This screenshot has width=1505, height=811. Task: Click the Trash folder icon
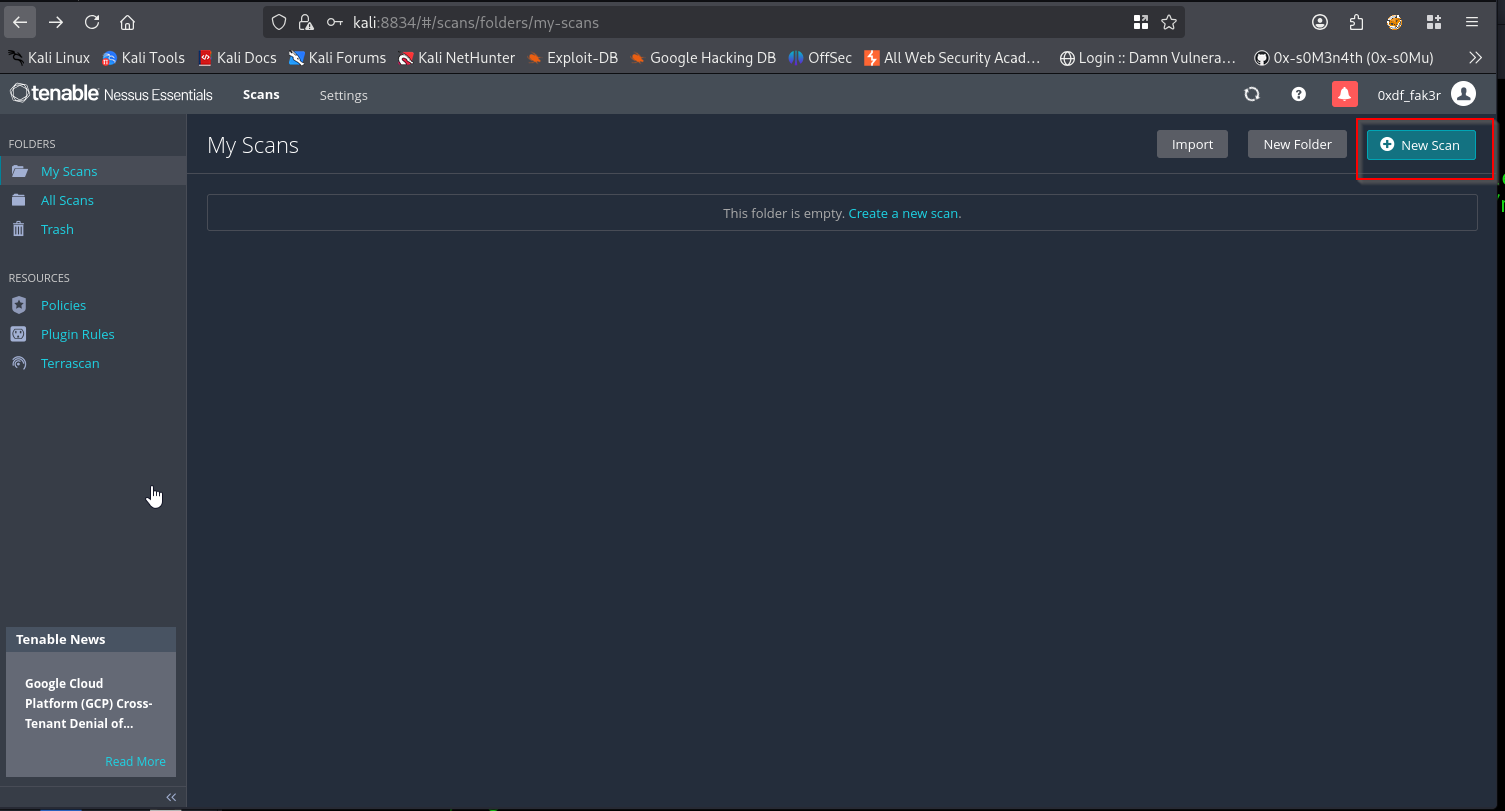pos(18,229)
